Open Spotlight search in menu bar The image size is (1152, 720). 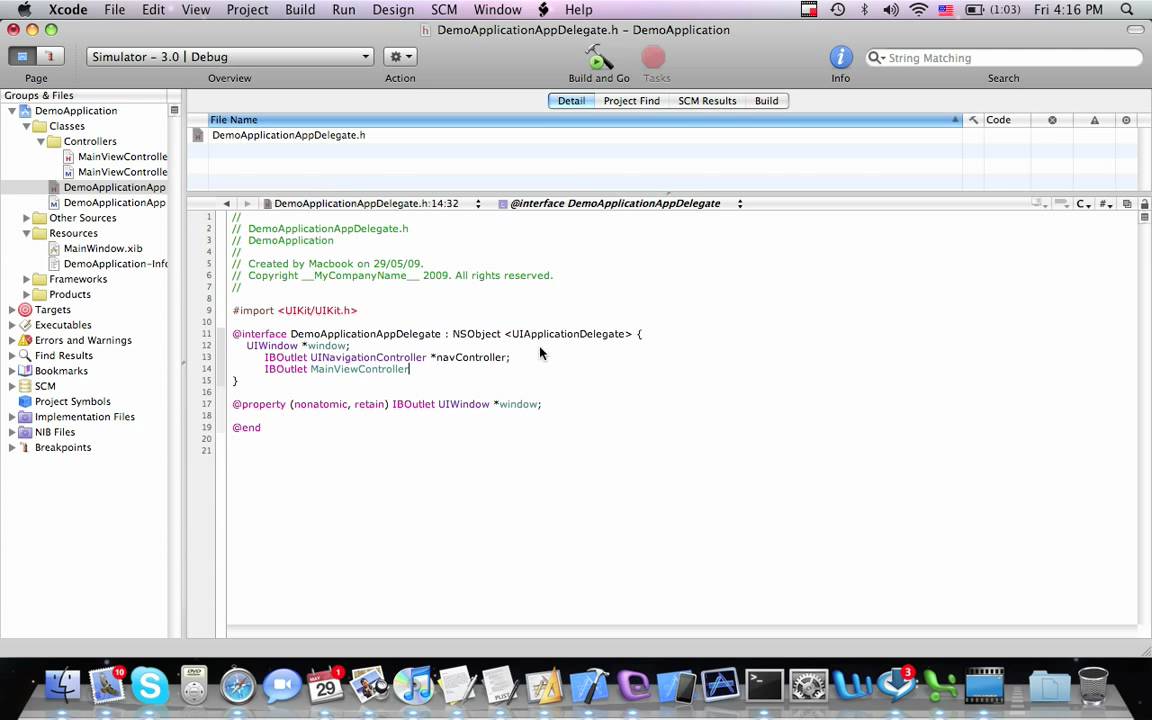[x=1127, y=10]
